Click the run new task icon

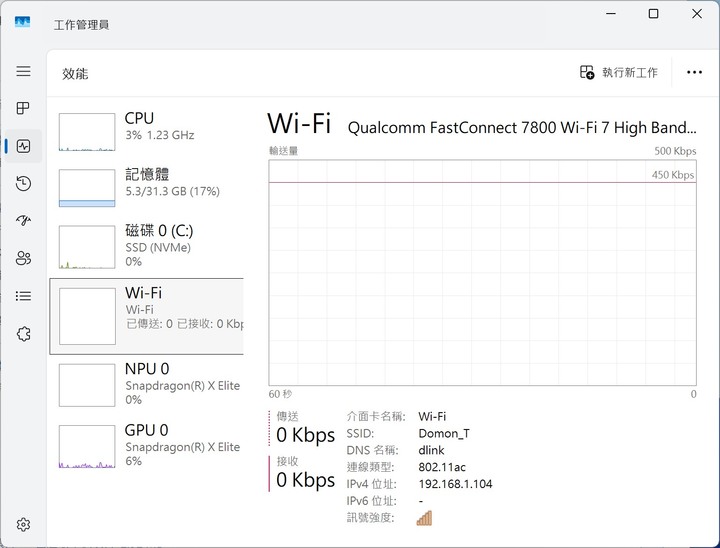[587, 72]
